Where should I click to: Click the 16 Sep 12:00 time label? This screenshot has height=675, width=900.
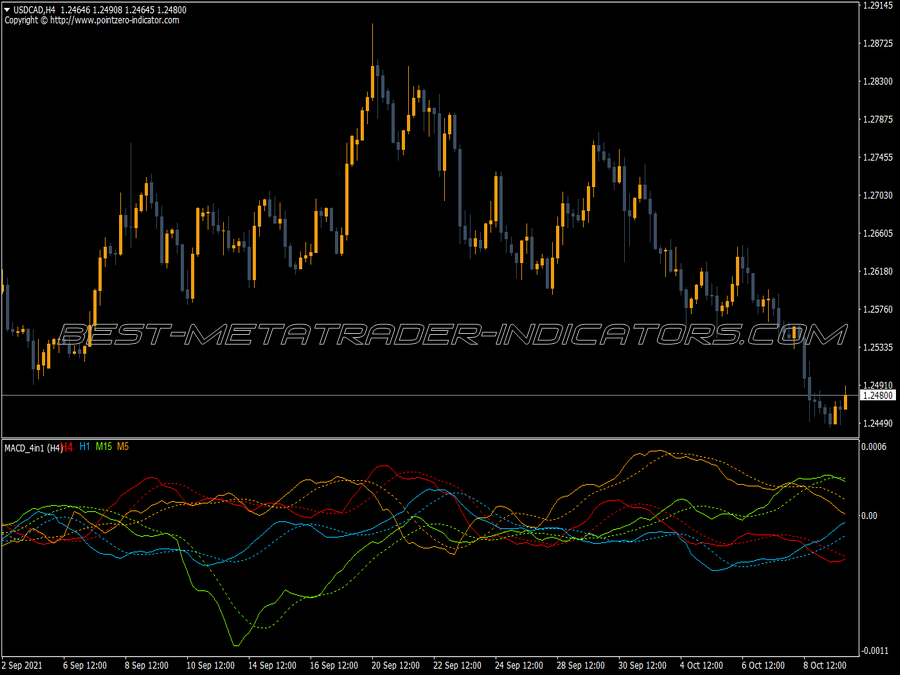tap(334, 665)
